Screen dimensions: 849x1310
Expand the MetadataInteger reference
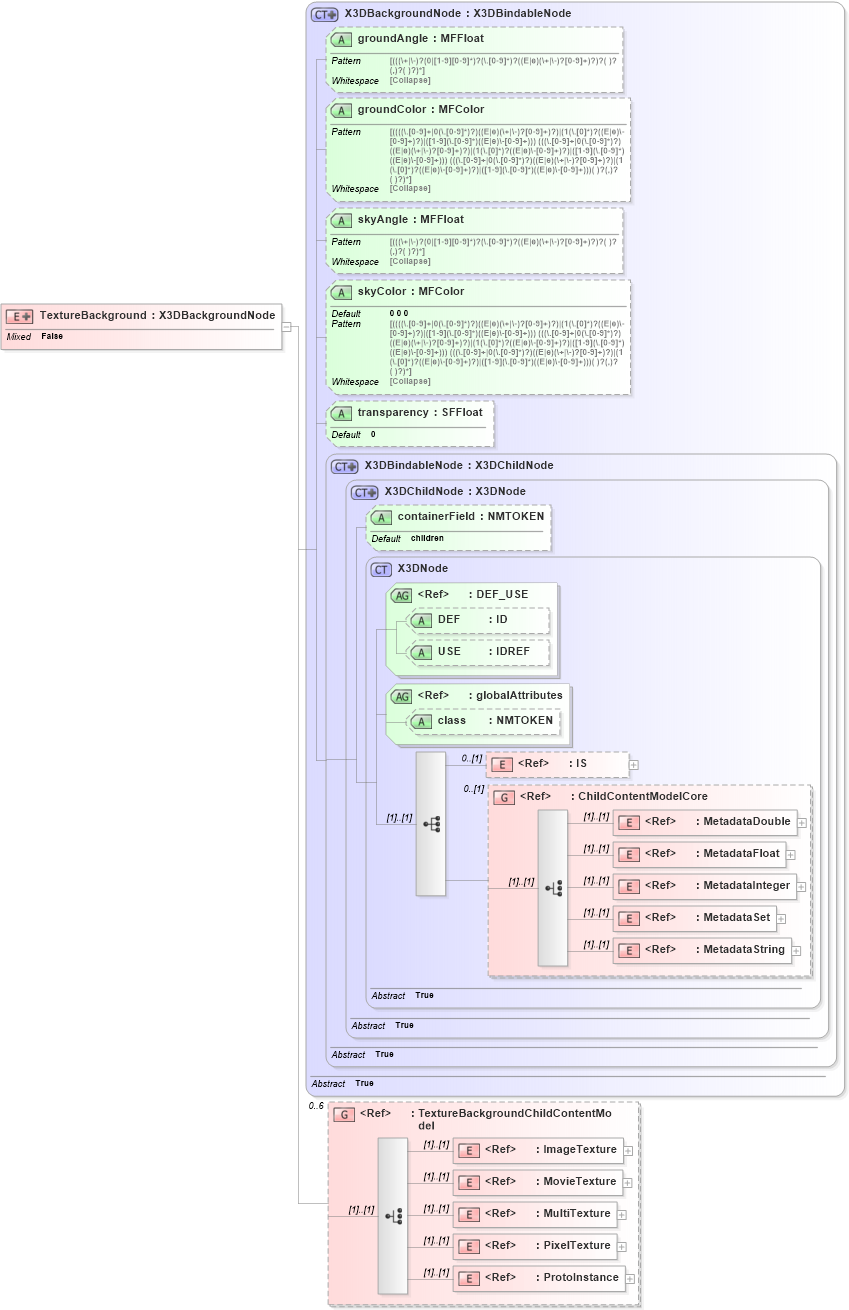(x=801, y=887)
